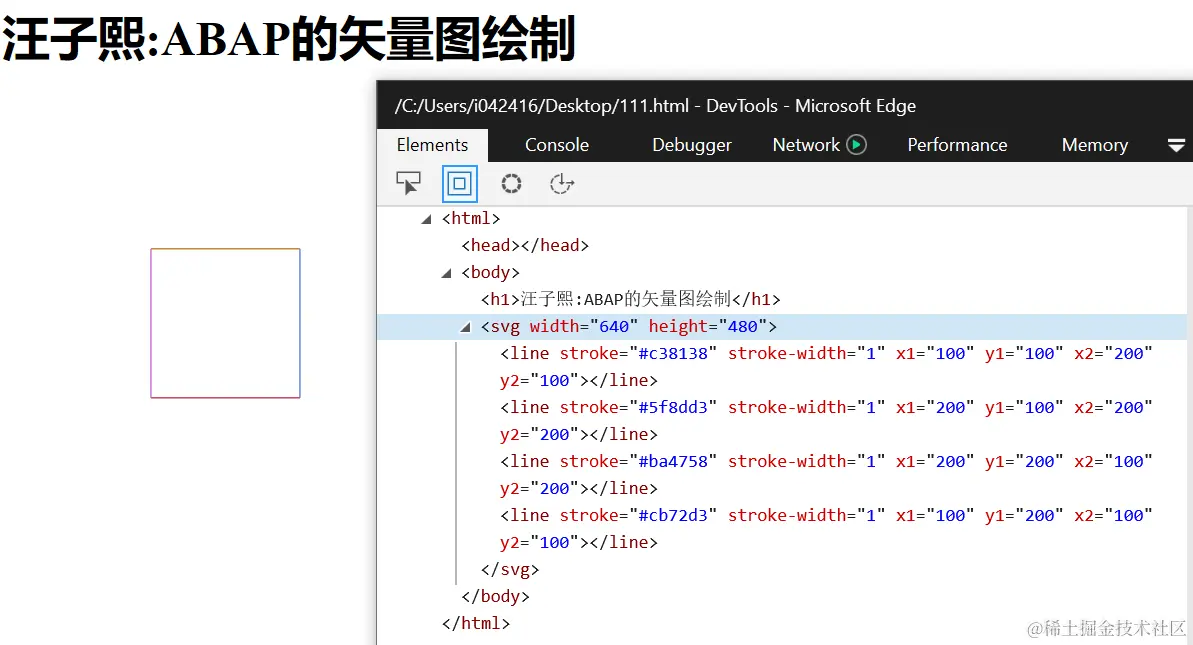The height and width of the screenshot is (645, 1193).
Task: Switch to the Elements tab
Action: click(x=432, y=145)
